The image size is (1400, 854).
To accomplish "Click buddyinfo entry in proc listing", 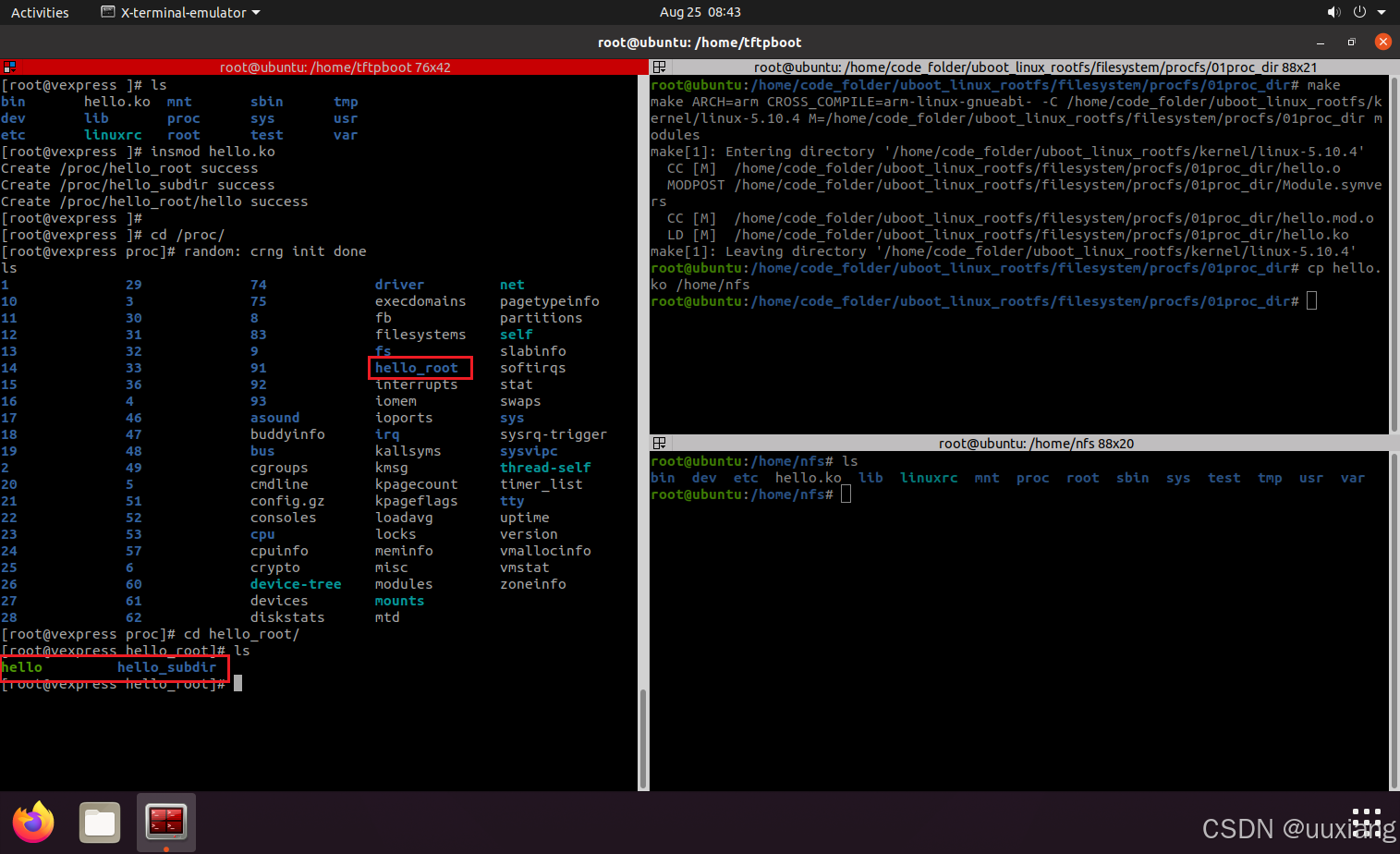I will tap(287, 434).
